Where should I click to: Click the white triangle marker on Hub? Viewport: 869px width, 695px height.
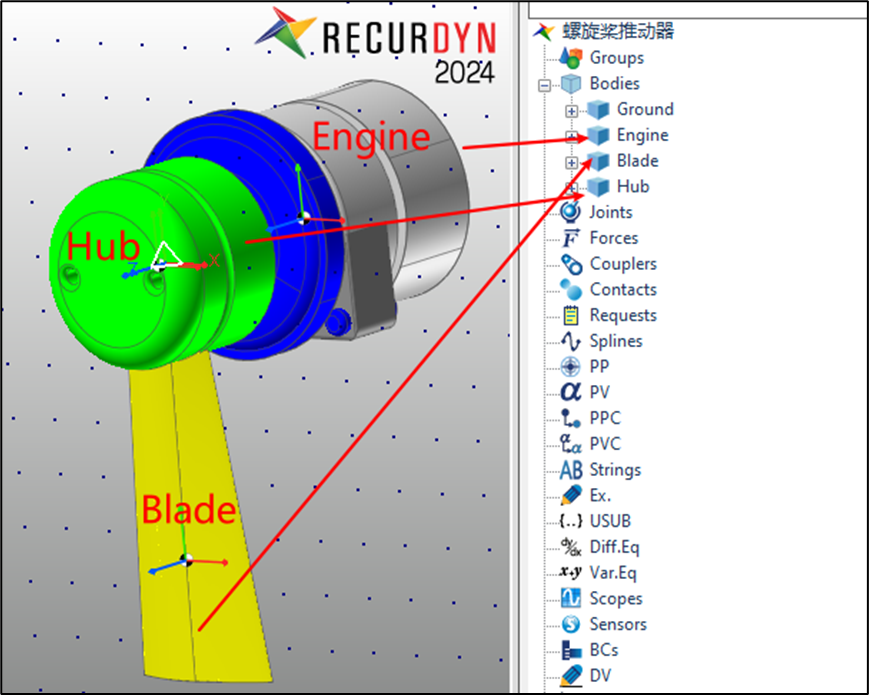(x=166, y=255)
